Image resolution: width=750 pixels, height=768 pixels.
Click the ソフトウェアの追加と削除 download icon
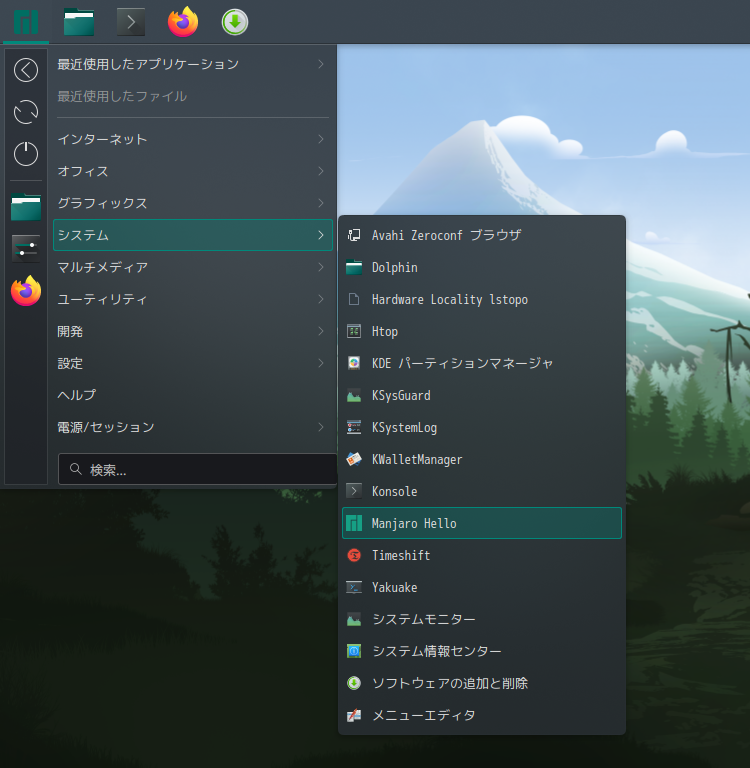[354, 683]
